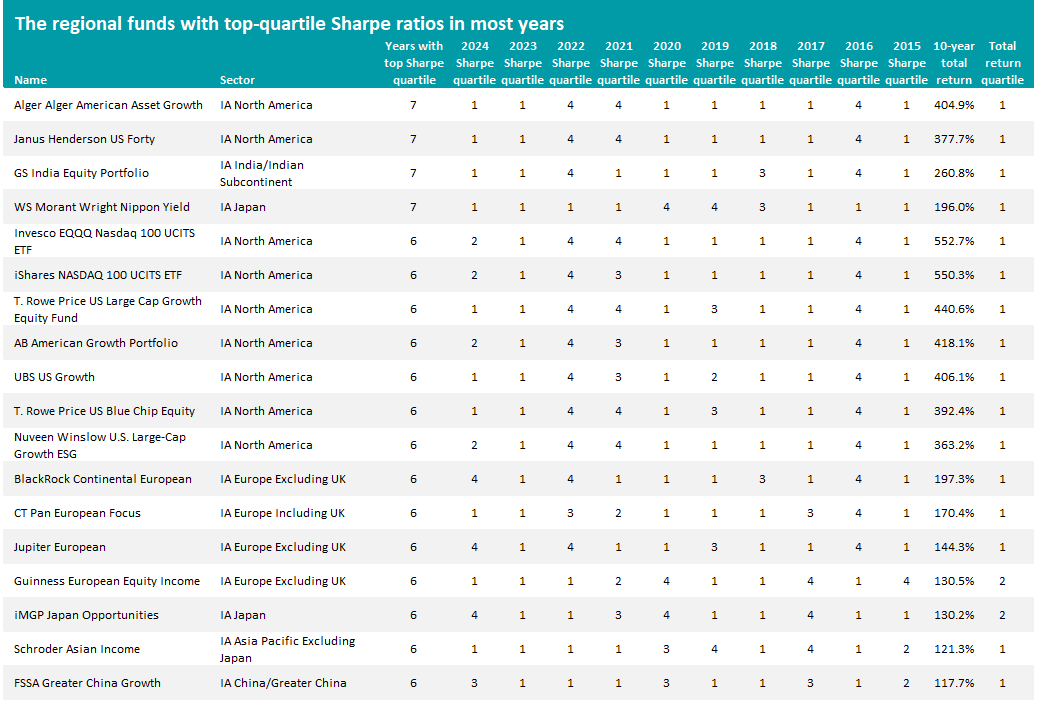Click the 392.4% ten-year return value
1042x708 pixels.
click(x=954, y=411)
